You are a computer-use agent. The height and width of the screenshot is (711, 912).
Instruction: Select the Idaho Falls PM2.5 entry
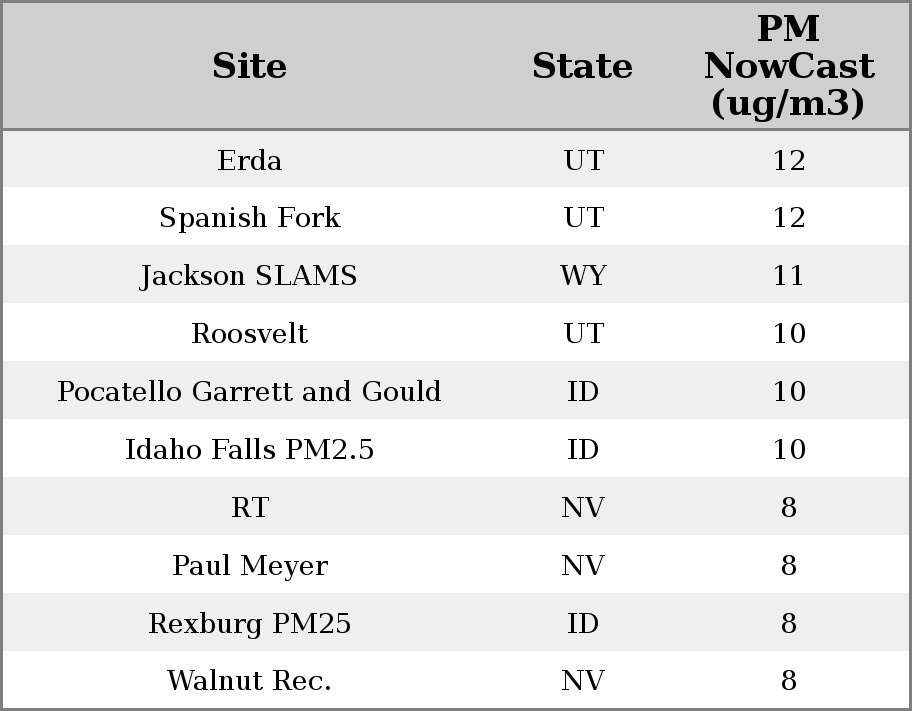[249, 450]
